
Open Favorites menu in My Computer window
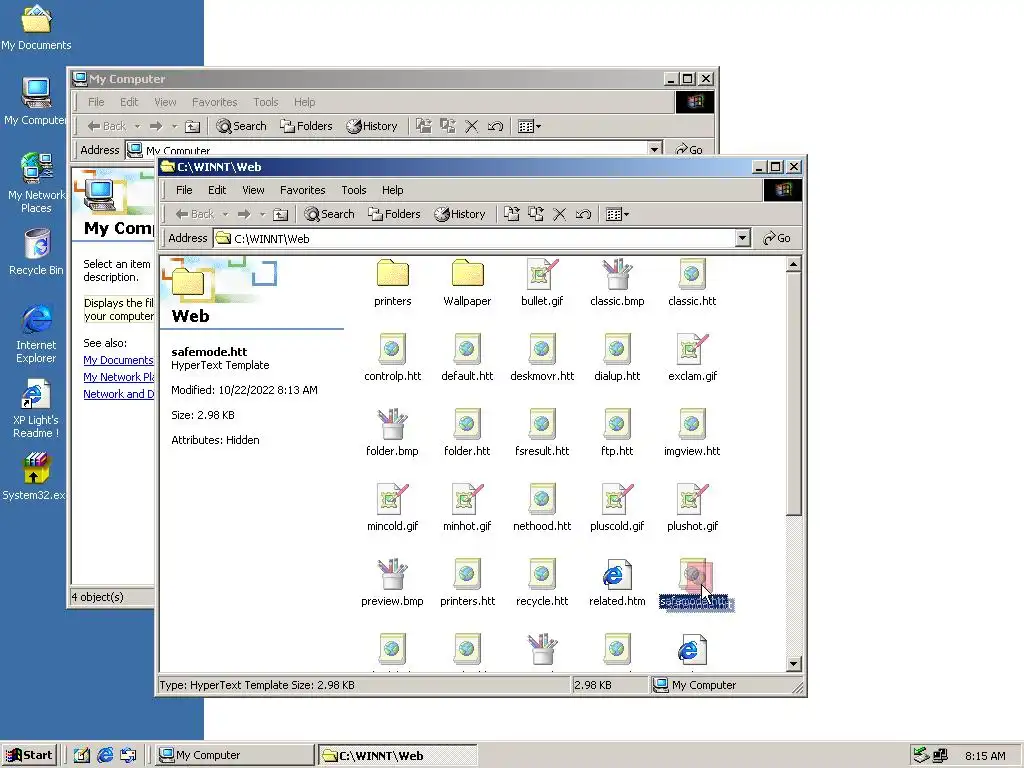(x=214, y=102)
